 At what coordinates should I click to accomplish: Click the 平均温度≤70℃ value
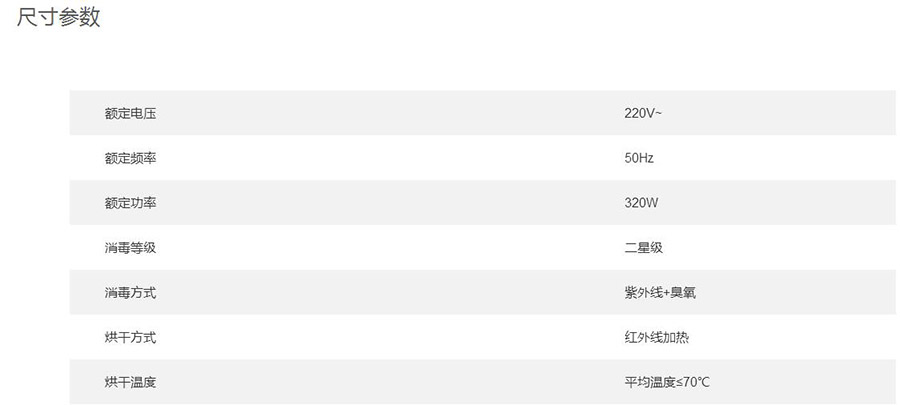pos(667,382)
